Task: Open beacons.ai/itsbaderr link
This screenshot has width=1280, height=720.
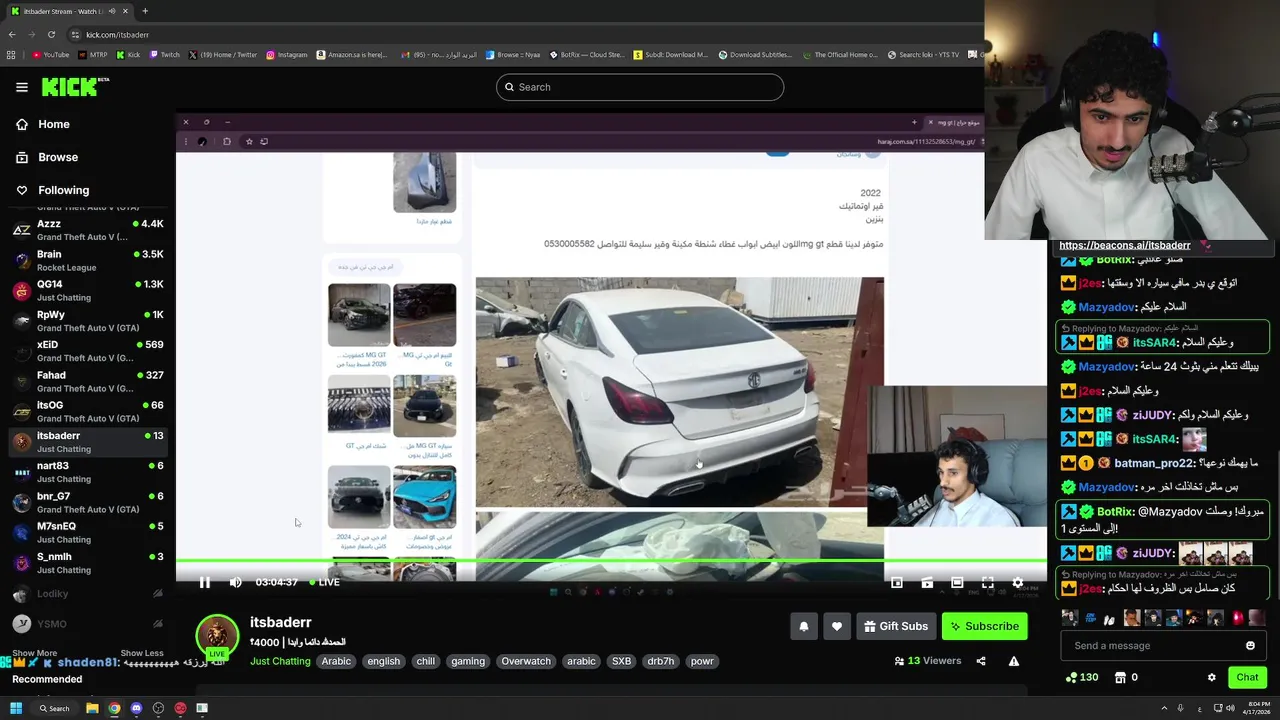Action: 1125,245
